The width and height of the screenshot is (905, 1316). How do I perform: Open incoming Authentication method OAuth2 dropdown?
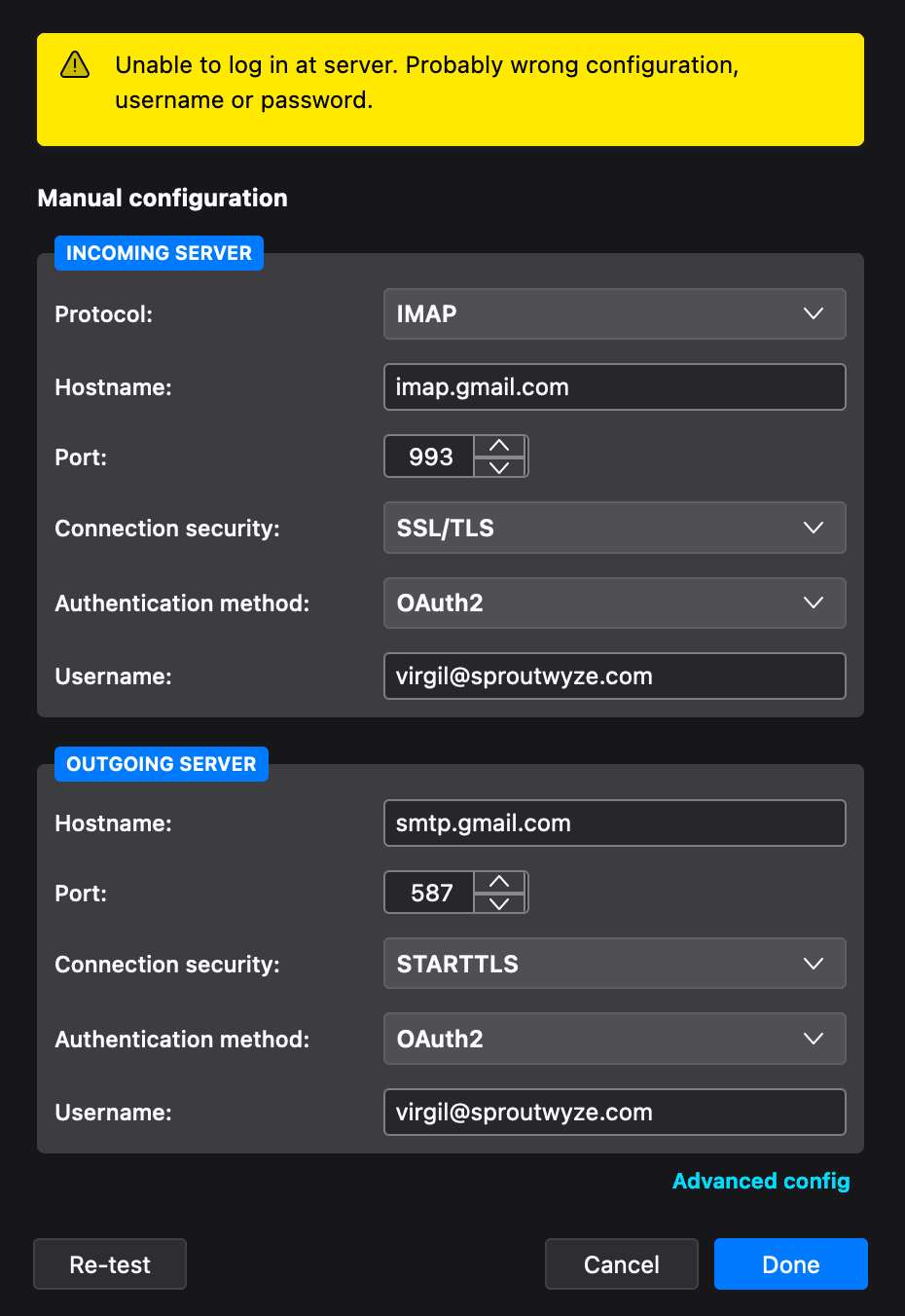pyautogui.click(x=614, y=603)
